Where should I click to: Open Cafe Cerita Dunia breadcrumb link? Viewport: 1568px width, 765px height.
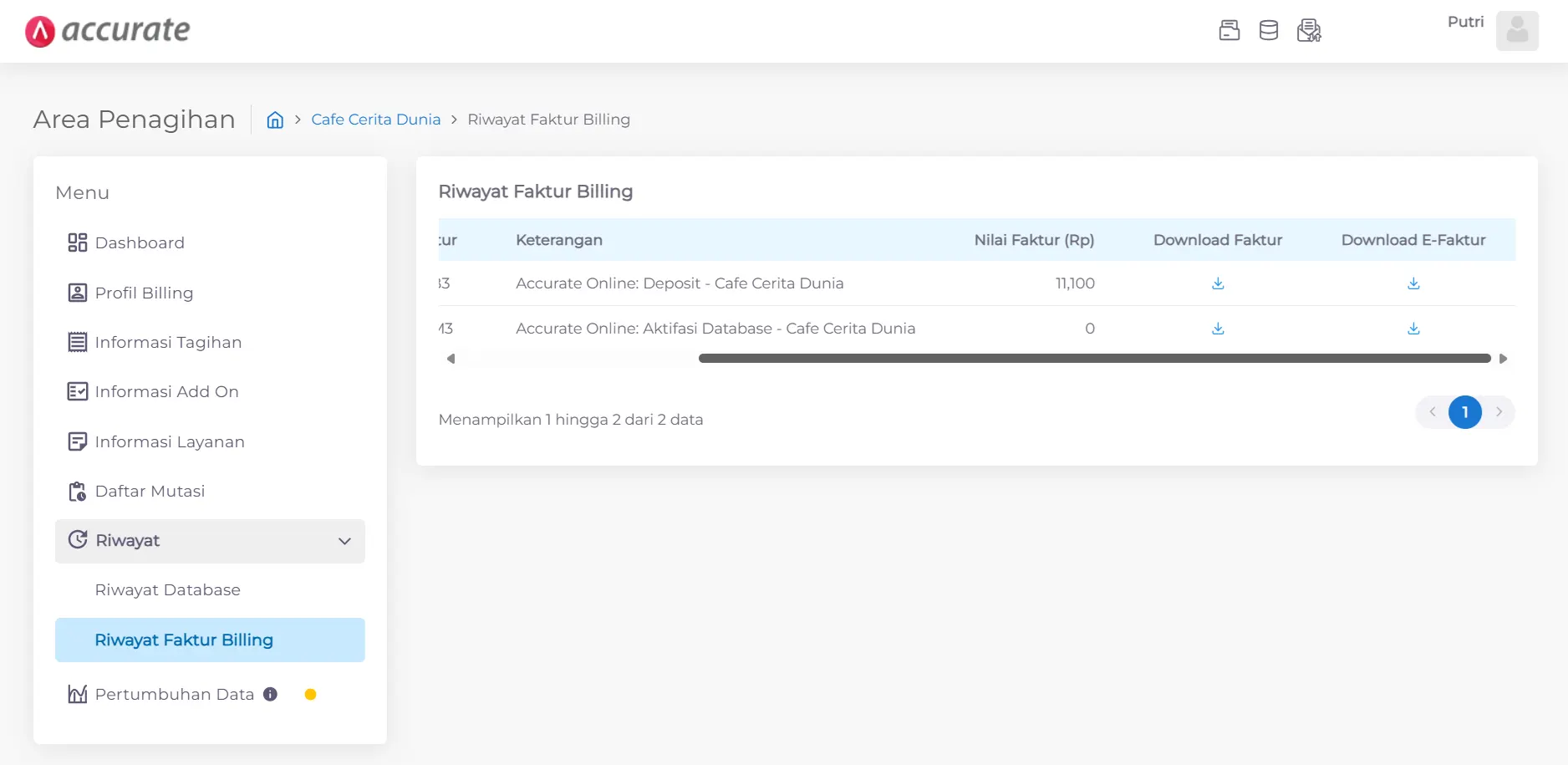click(x=376, y=120)
